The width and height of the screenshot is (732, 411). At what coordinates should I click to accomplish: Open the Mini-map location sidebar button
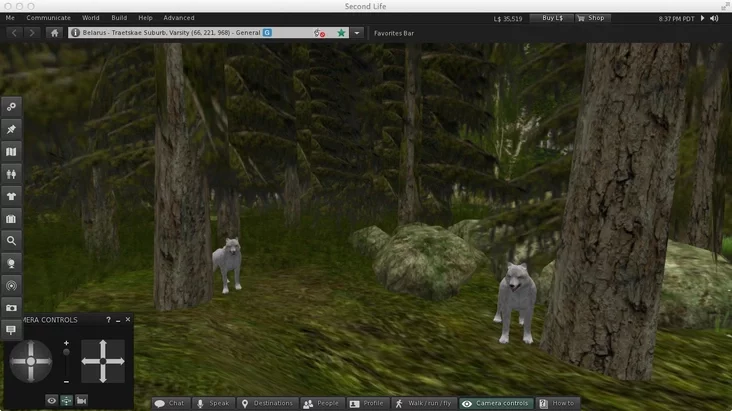[11, 263]
